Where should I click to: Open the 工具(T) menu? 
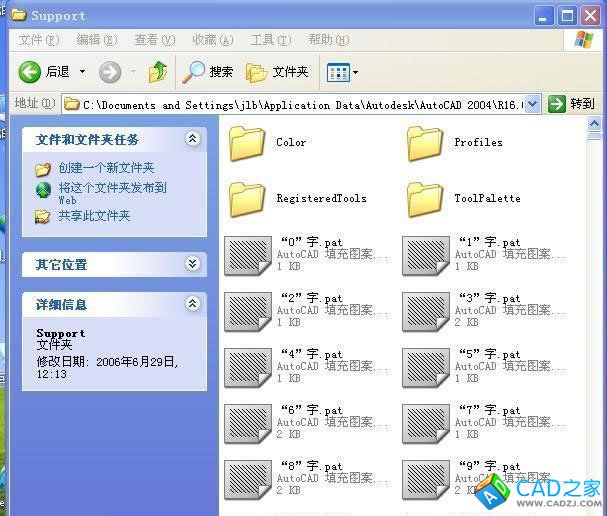pyautogui.click(x=271, y=40)
